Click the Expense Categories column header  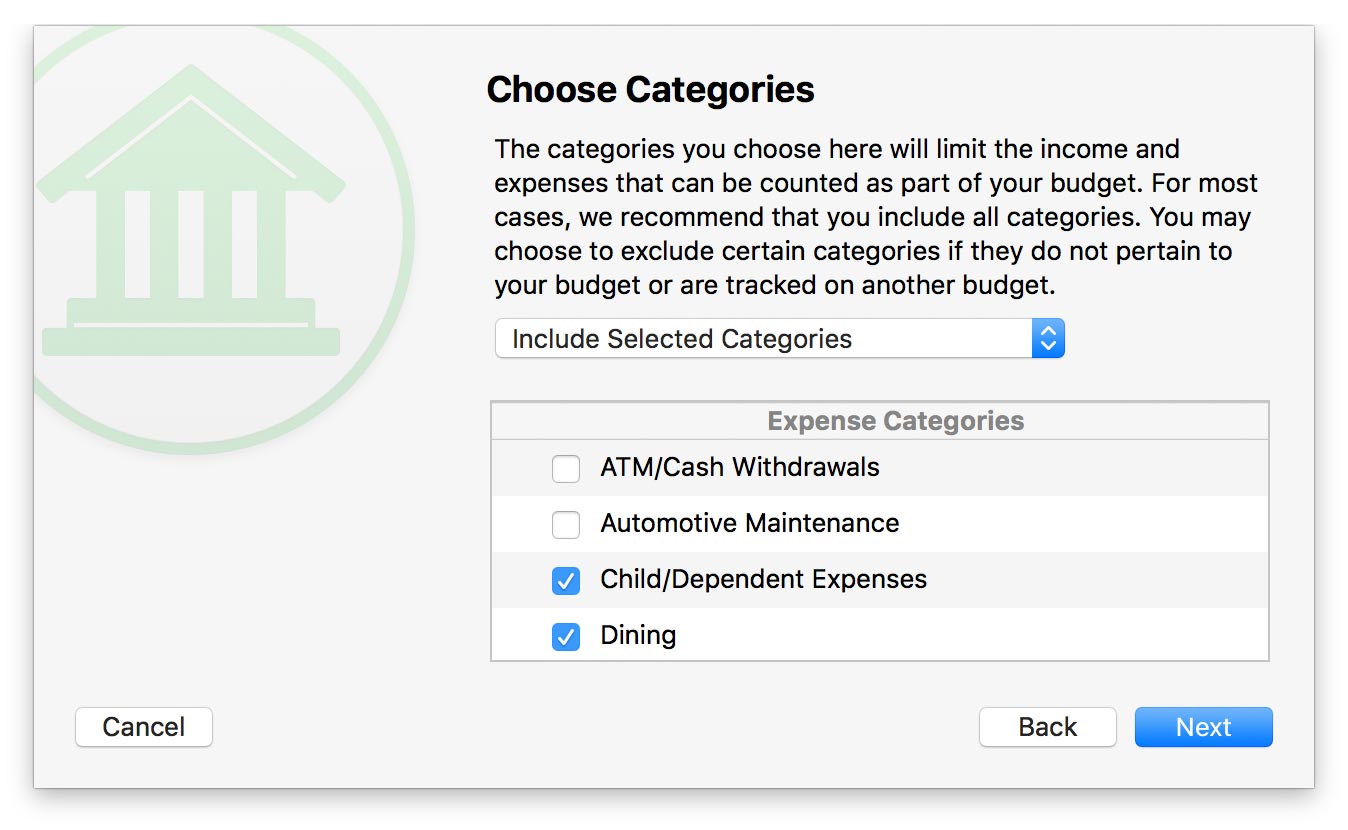[895, 421]
